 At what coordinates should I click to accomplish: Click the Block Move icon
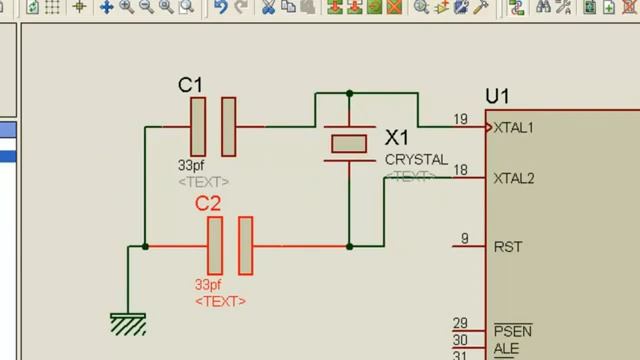pos(355,7)
